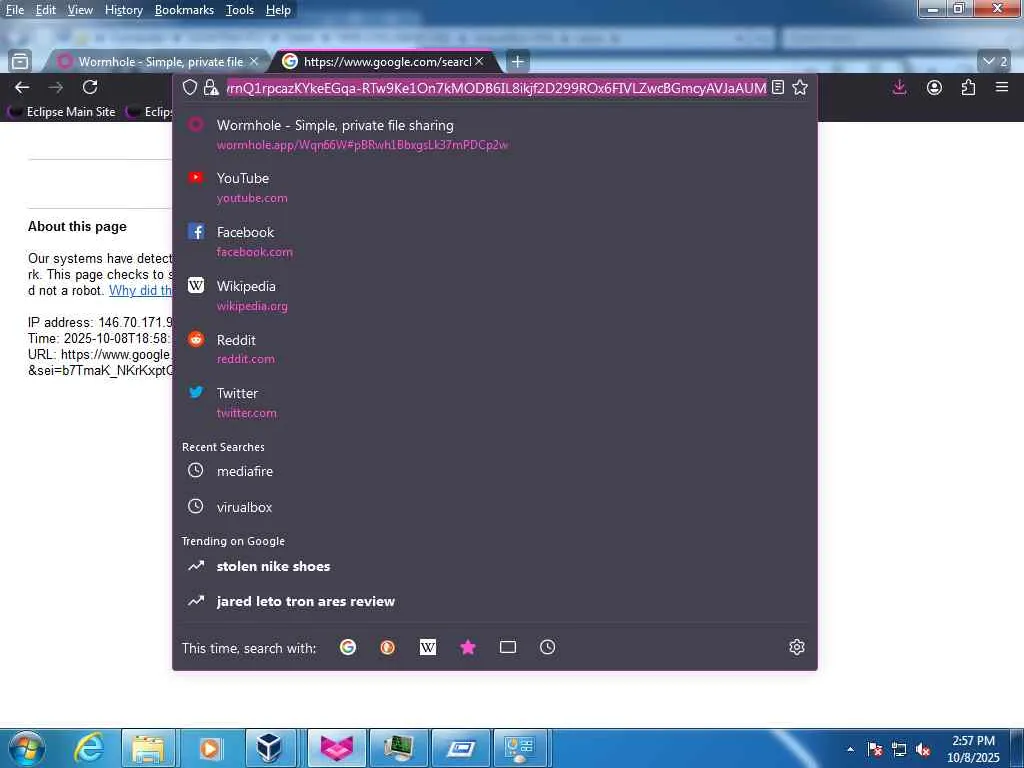This screenshot has width=1024, height=768.
Task: Search this time with Wikipedia
Action: [x=428, y=647]
